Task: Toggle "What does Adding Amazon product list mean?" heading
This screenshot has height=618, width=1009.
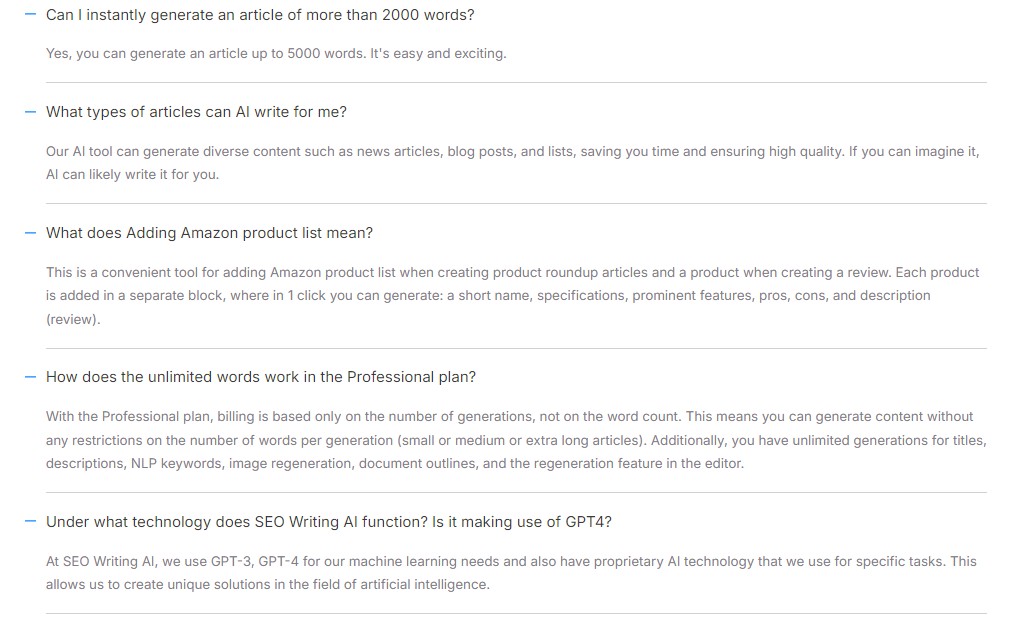Action: 209,233
